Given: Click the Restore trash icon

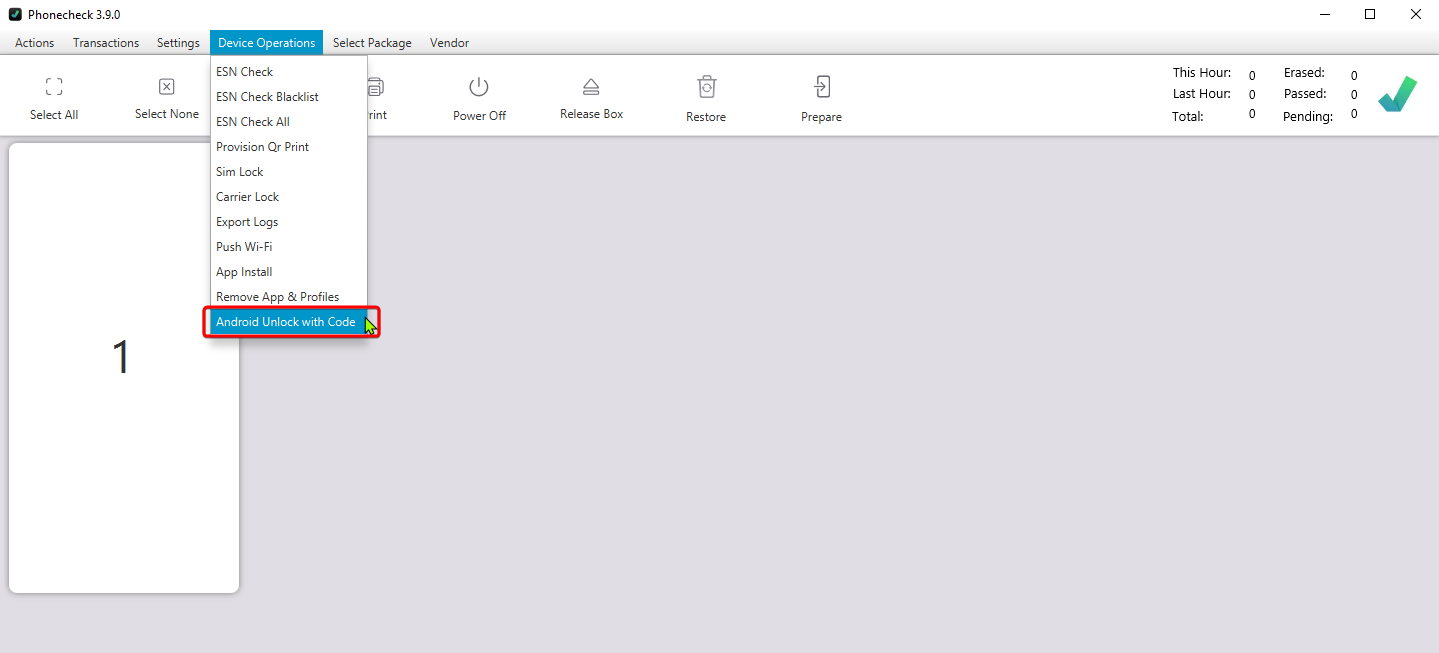Looking at the screenshot, I should pos(706,87).
